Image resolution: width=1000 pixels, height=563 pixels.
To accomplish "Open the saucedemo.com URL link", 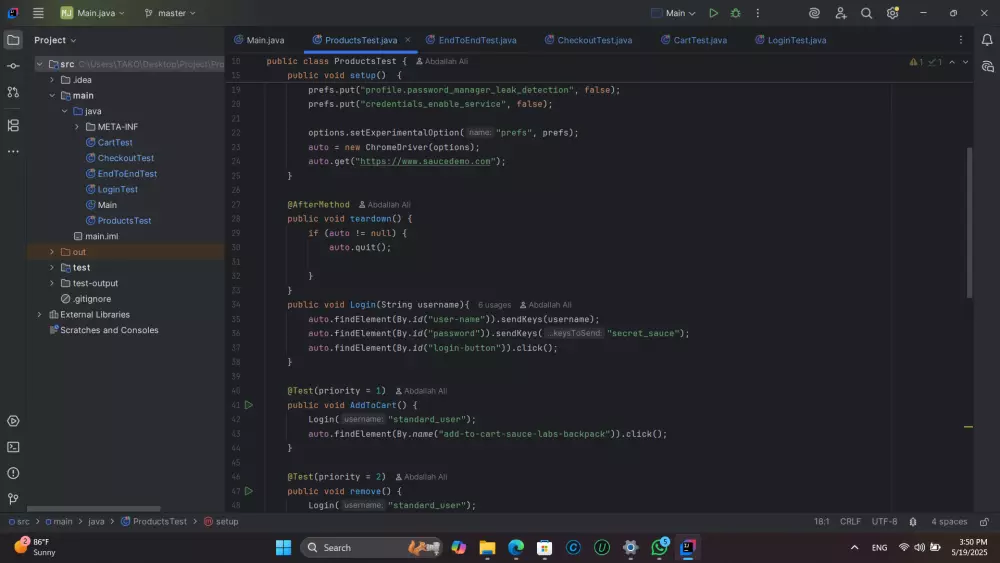I will (x=425, y=161).
